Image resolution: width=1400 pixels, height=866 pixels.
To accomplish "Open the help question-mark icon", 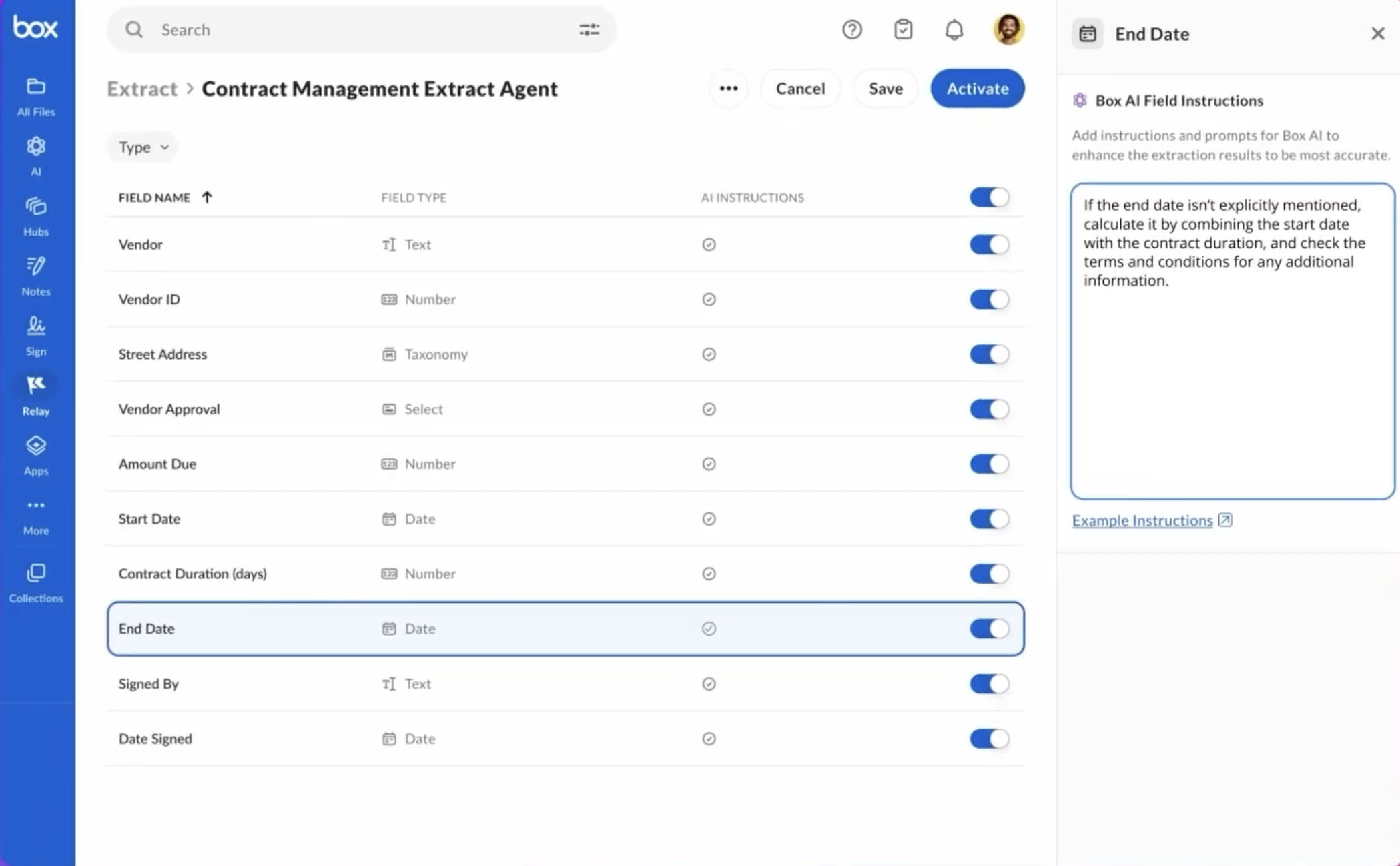I will coord(852,29).
